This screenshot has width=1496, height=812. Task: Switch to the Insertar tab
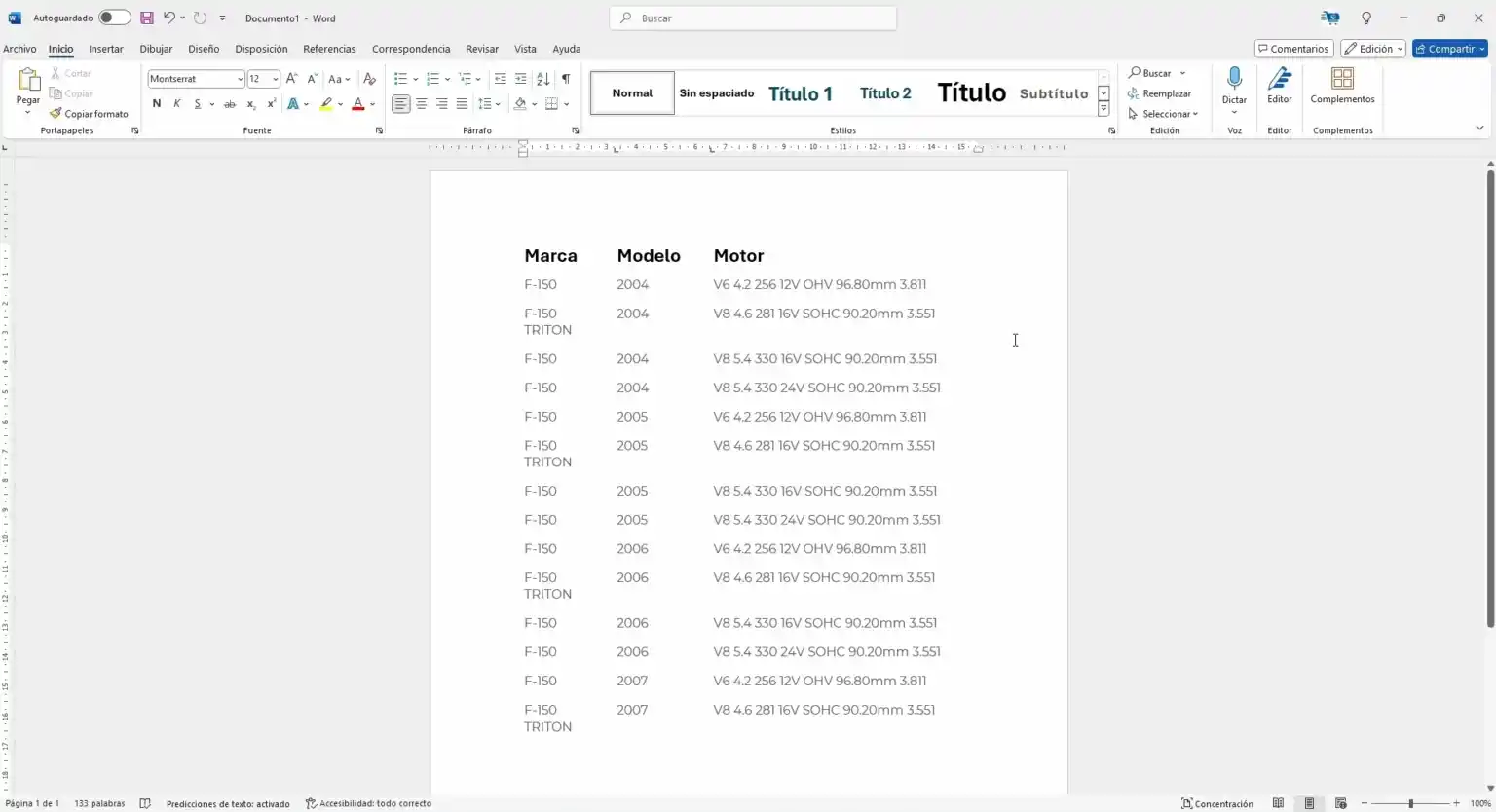pyautogui.click(x=106, y=49)
